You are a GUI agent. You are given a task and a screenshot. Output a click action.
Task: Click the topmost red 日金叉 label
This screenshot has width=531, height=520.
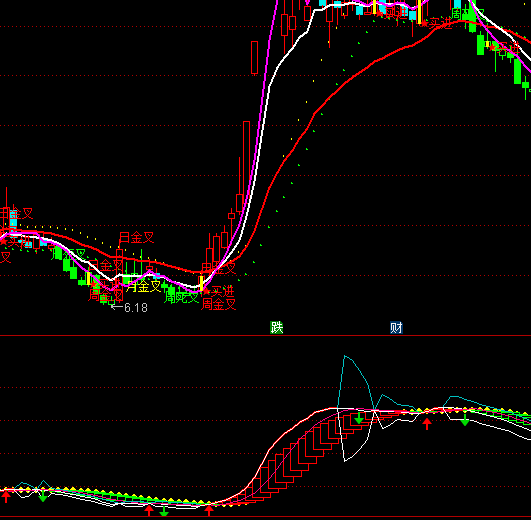137,237
